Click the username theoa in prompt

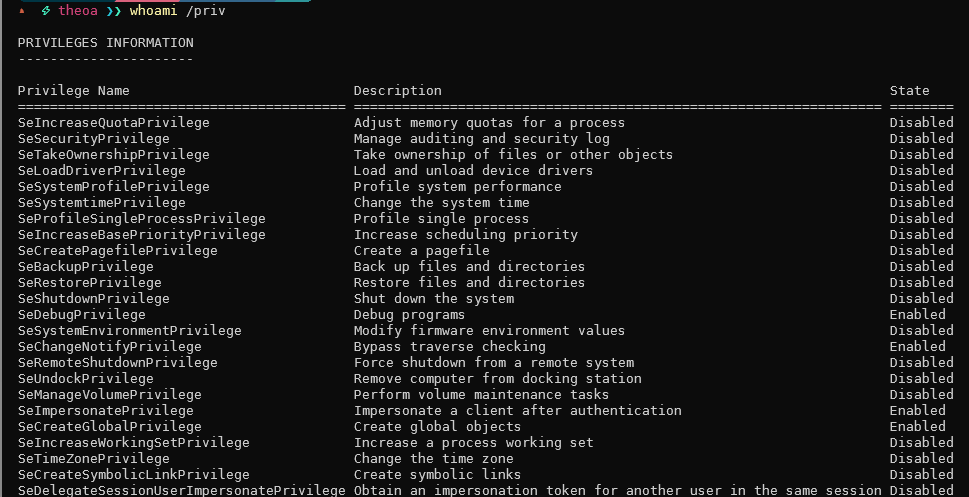pyautogui.click(x=78, y=11)
